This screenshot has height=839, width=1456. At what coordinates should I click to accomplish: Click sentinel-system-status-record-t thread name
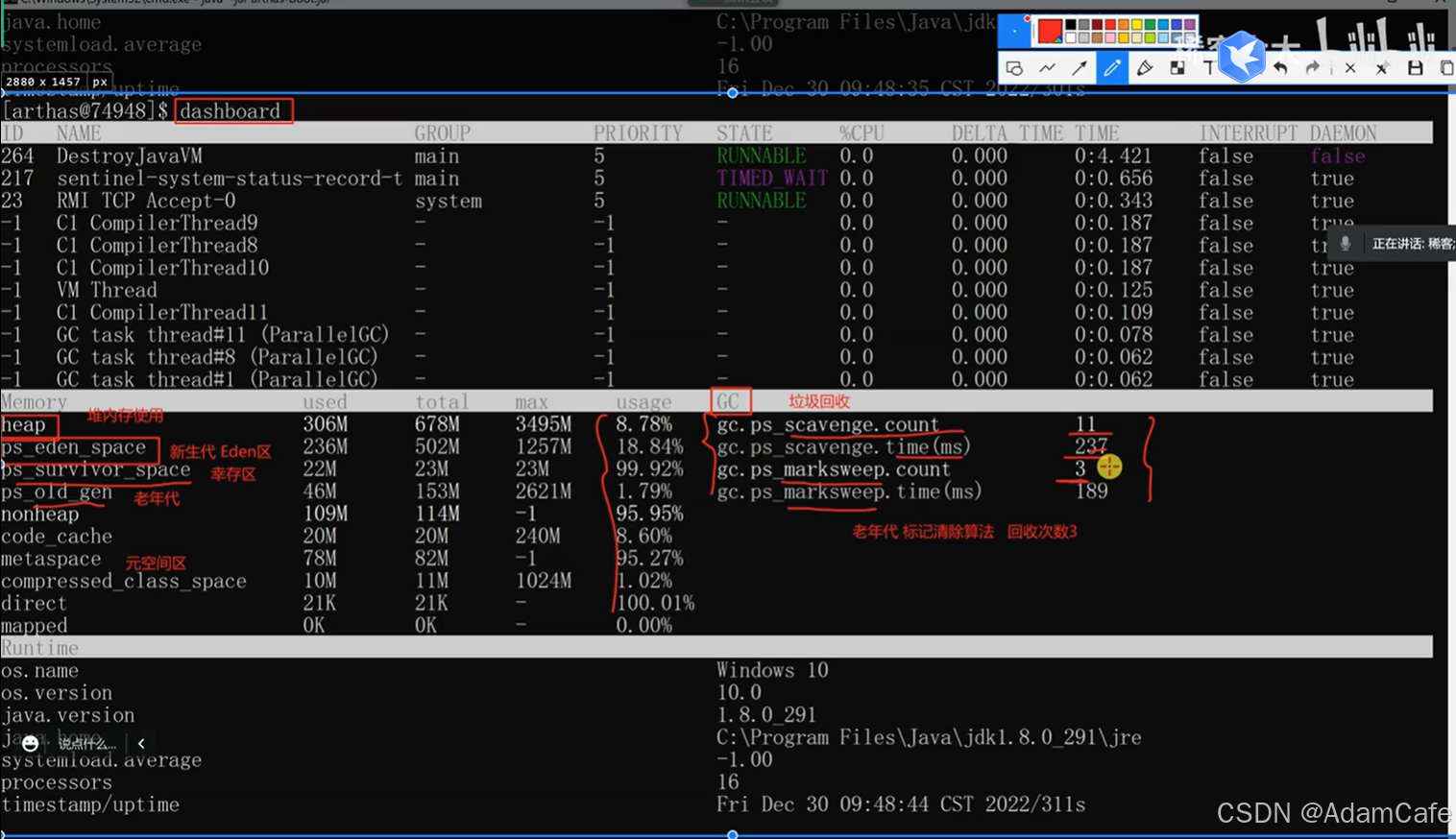230,179
